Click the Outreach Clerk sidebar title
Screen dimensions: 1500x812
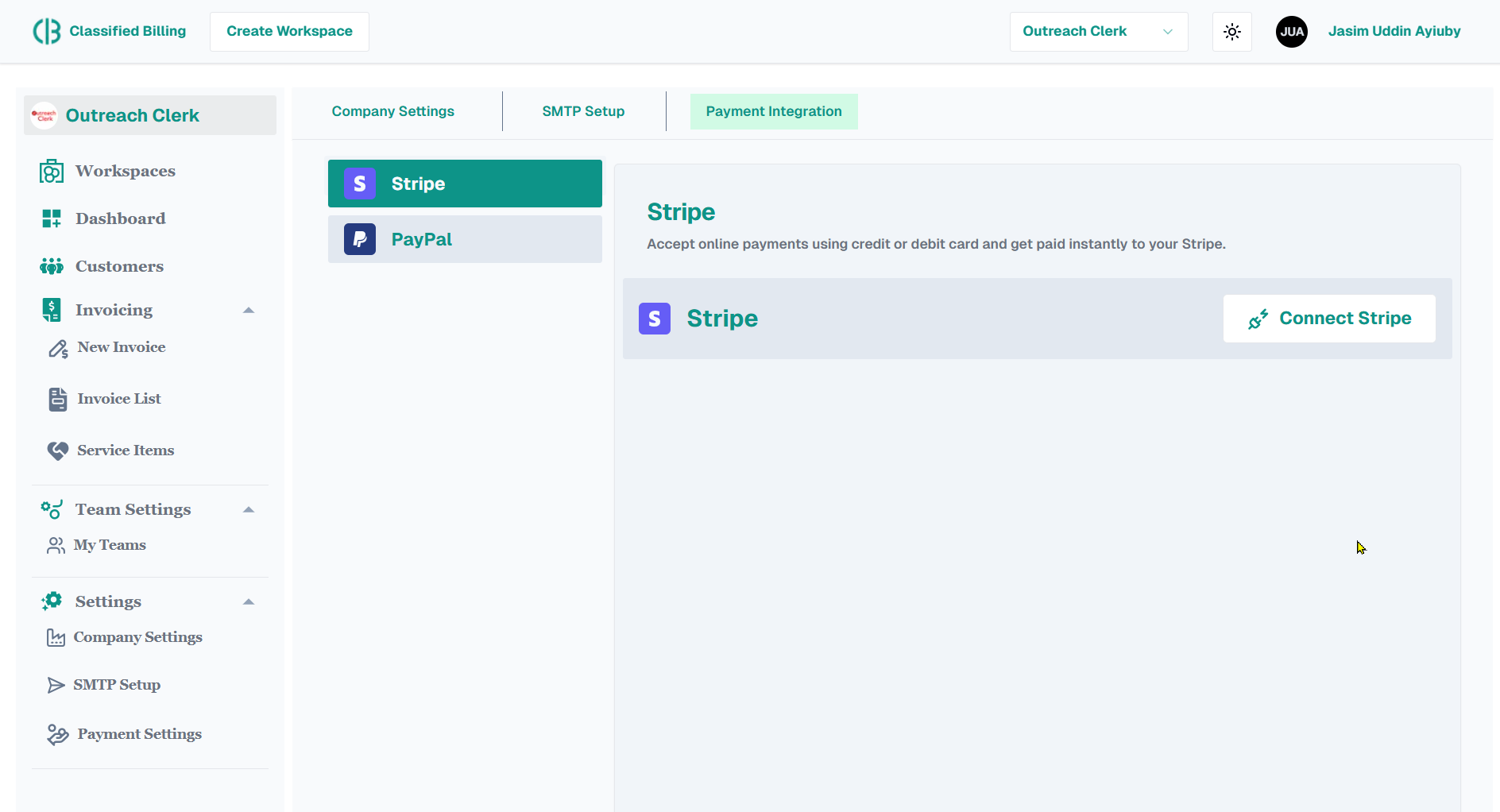click(133, 115)
